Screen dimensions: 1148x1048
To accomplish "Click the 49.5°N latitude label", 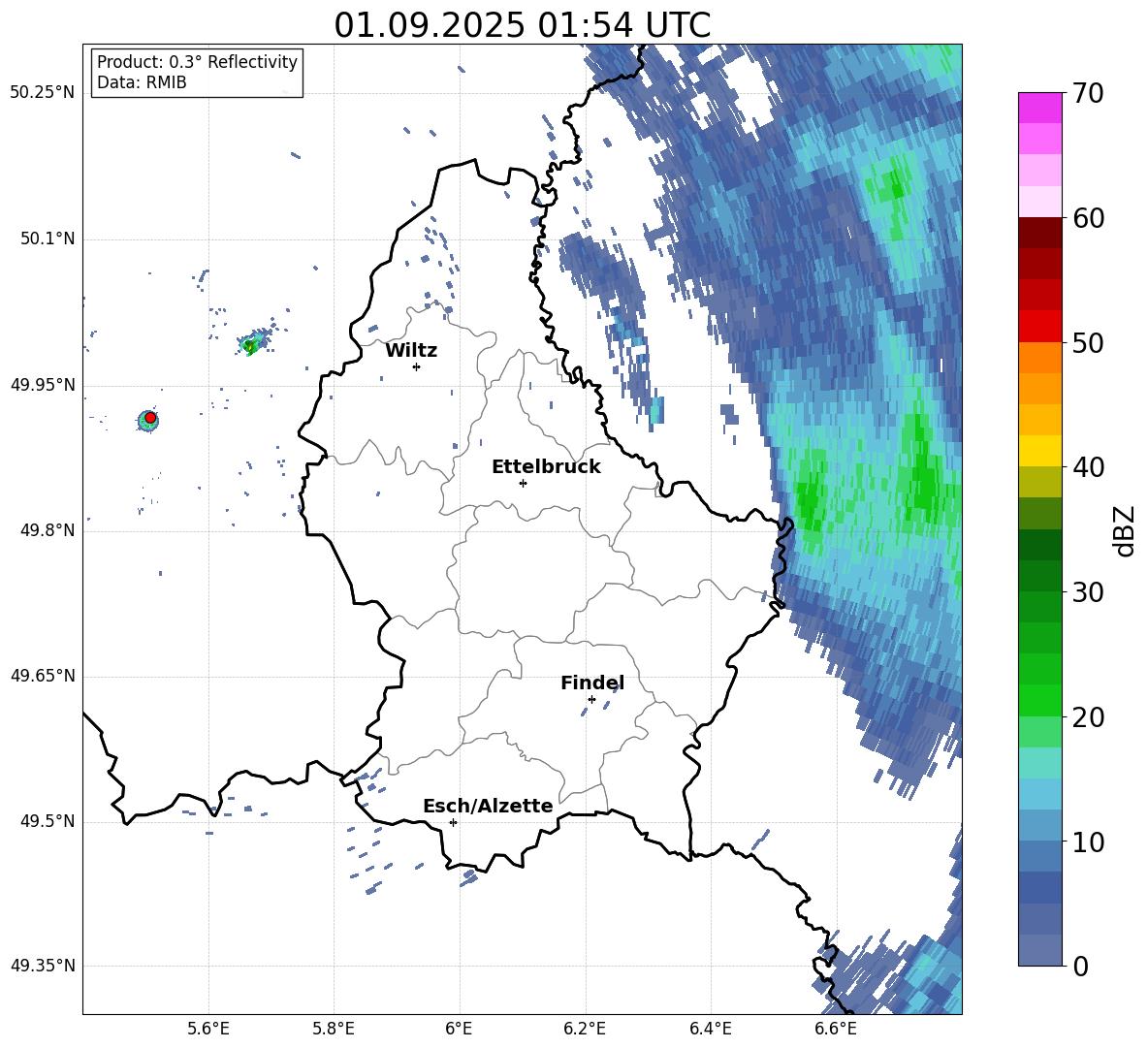I will [x=47, y=821].
